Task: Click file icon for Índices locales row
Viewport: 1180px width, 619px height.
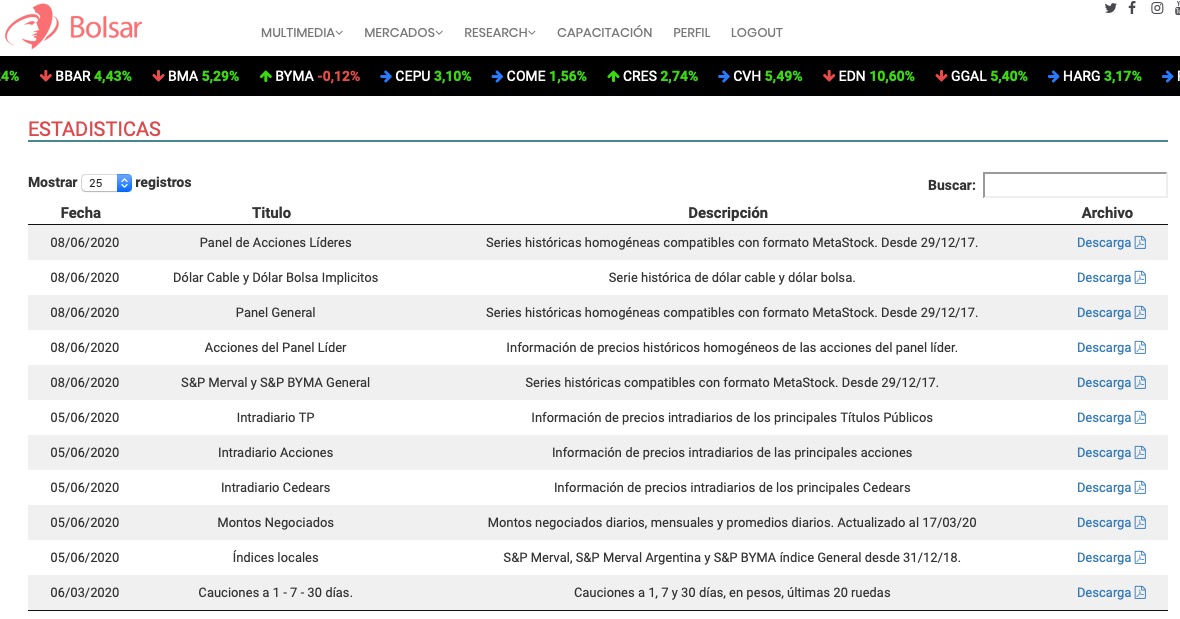Action: tap(1140, 557)
